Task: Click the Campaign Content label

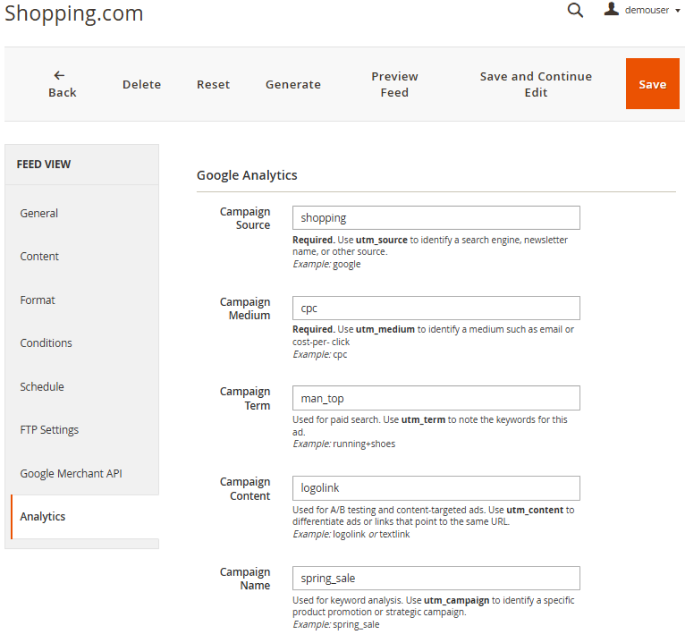Action: click(x=245, y=489)
